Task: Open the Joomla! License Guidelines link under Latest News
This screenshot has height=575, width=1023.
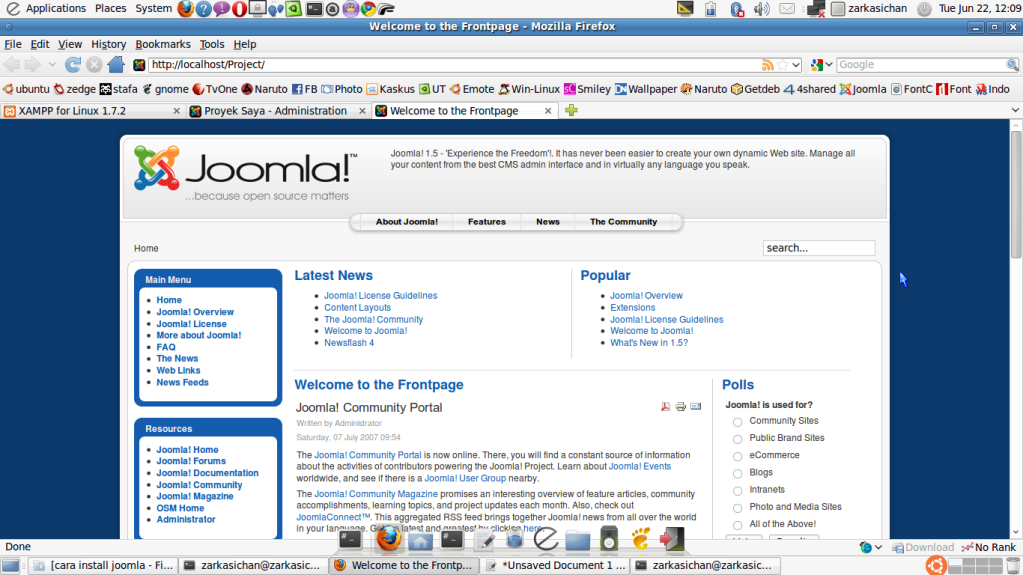Action: 380,296
